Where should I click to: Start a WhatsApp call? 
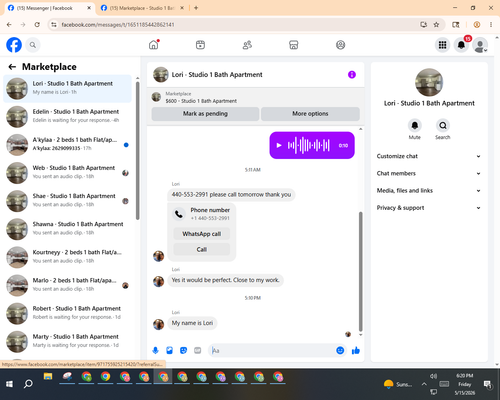[x=202, y=234]
